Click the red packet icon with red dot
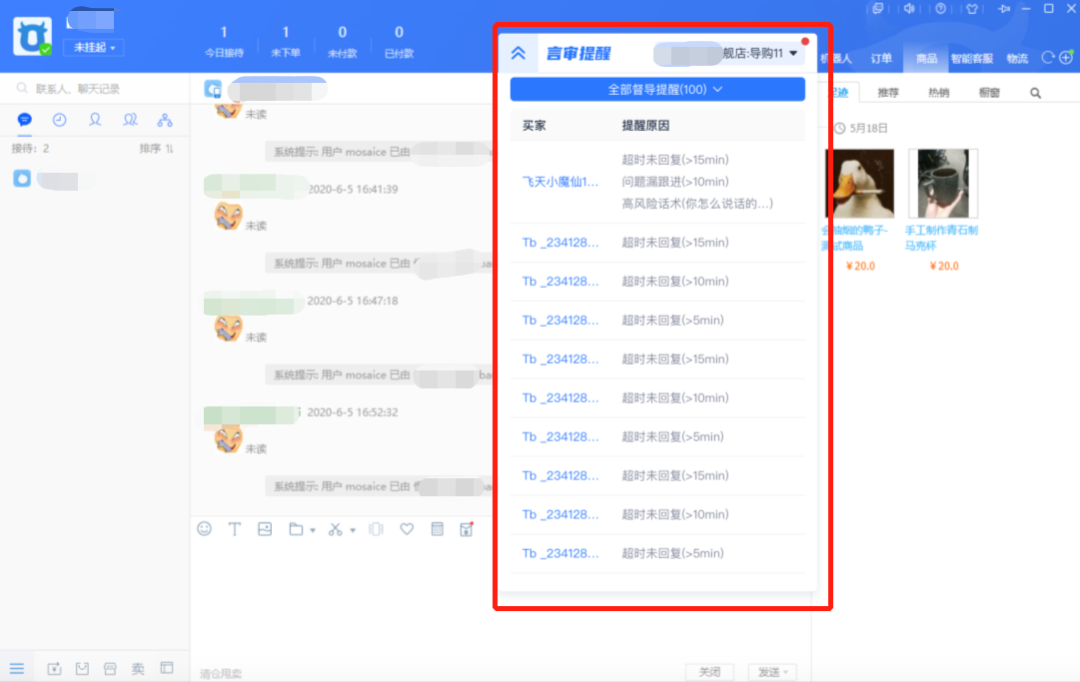 coord(466,529)
